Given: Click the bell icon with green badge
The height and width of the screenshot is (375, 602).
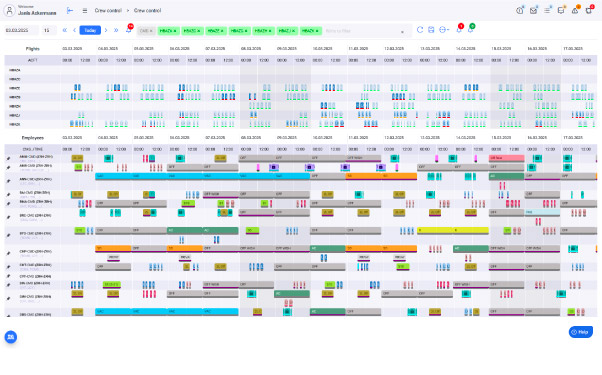Looking at the screenshot, I should 471,29.
